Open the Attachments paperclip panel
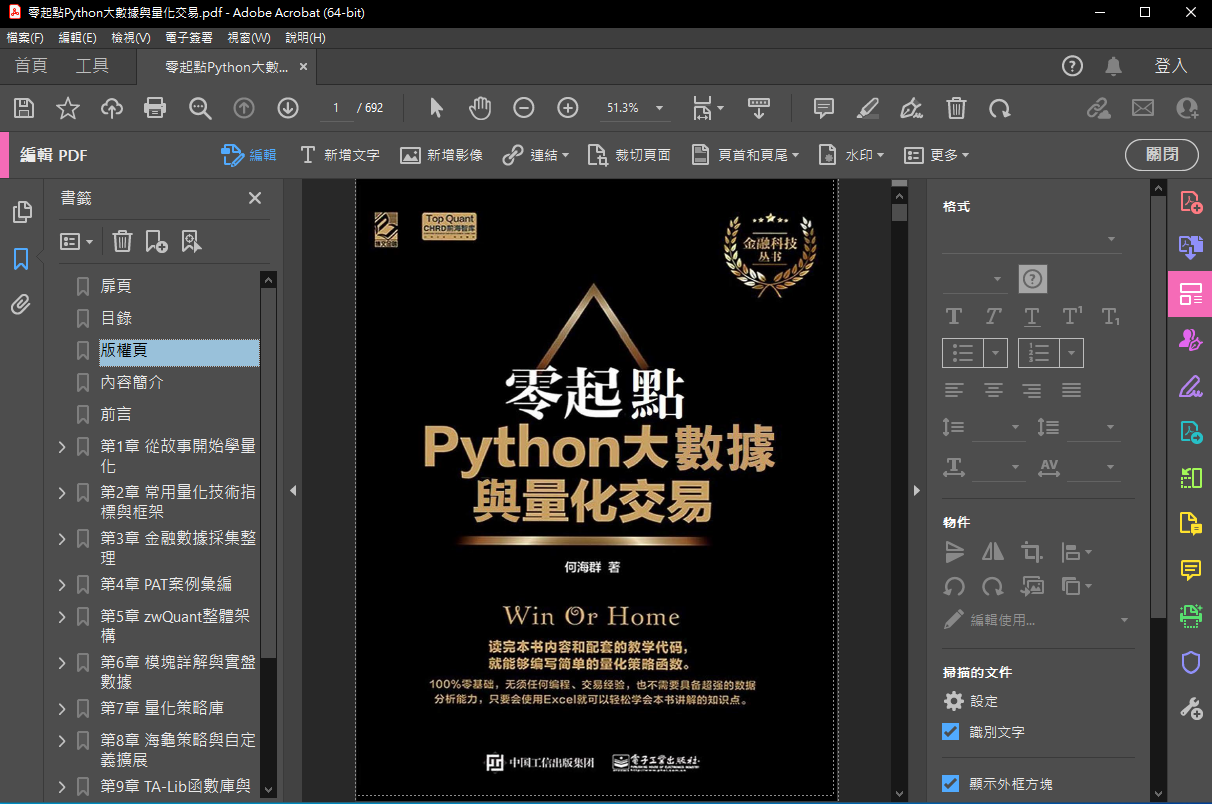This screenshot has width=1212, height=804. (x=21, y=305)
